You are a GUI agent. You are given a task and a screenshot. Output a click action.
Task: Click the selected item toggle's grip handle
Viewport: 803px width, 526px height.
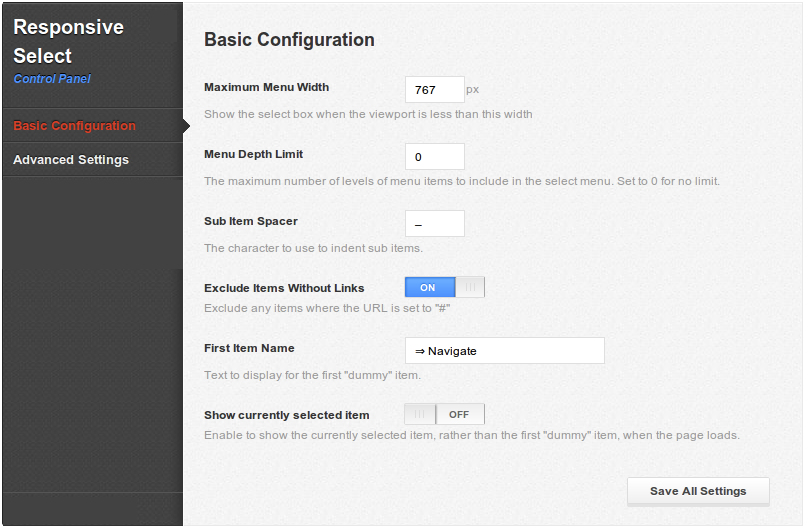pyautogui.click(x=419, y=414)
